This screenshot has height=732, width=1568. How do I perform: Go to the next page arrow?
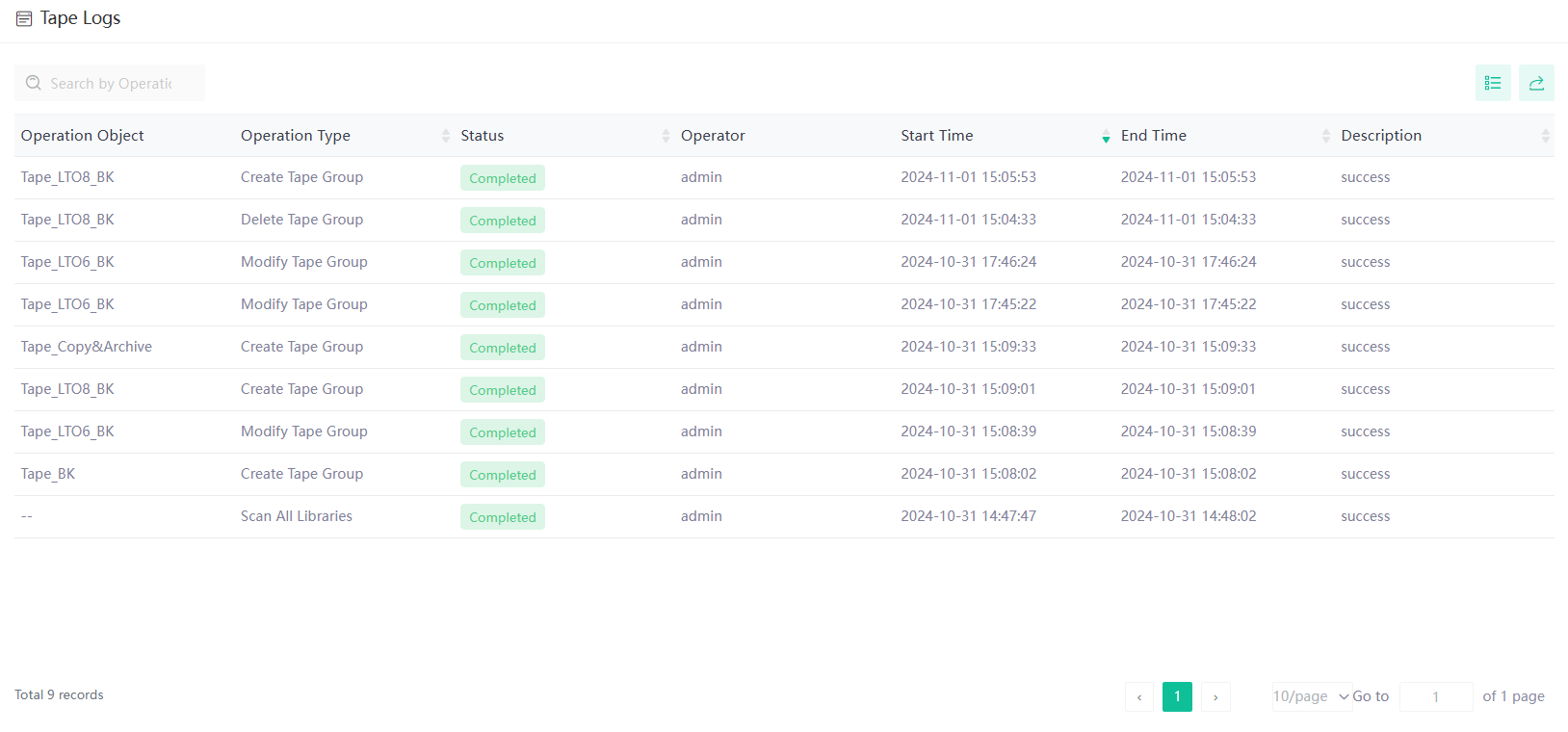(1215, 696)
